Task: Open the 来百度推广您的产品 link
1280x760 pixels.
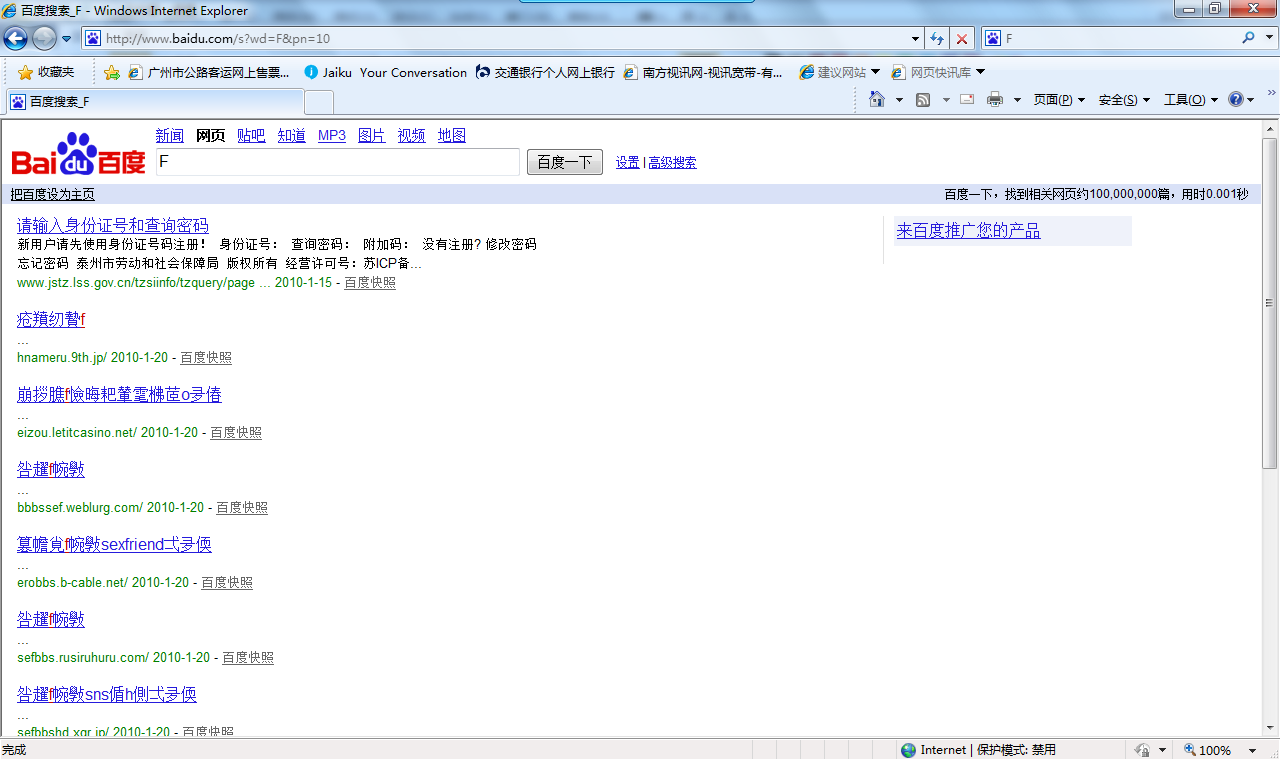Action: 968,231
